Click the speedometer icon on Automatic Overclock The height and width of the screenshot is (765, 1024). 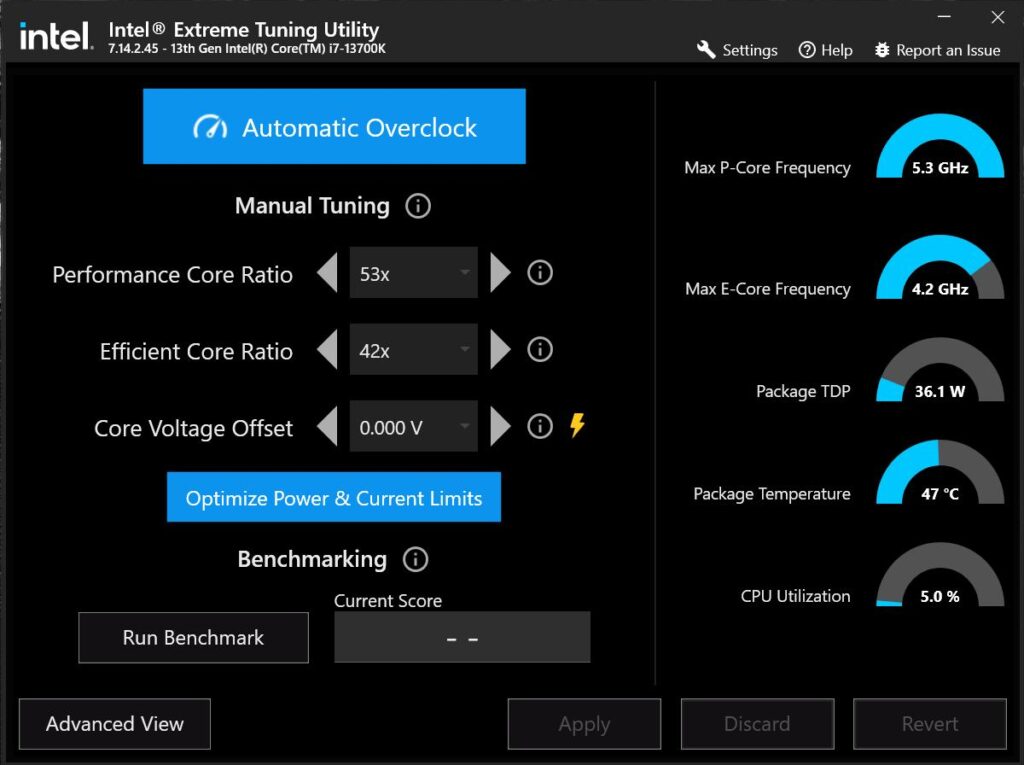pyautogui.click(x=210, y=127)
